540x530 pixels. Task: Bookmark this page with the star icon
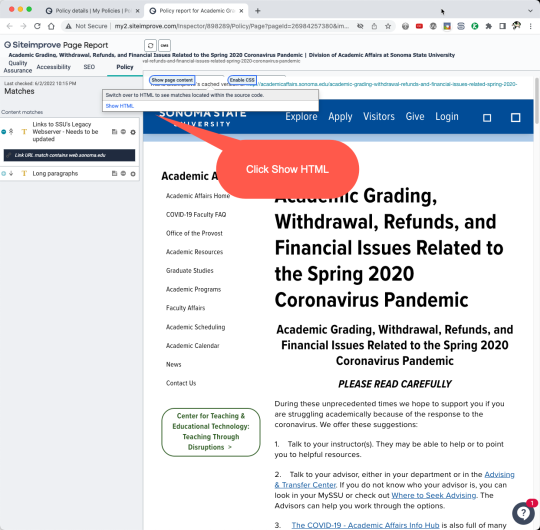388,26
